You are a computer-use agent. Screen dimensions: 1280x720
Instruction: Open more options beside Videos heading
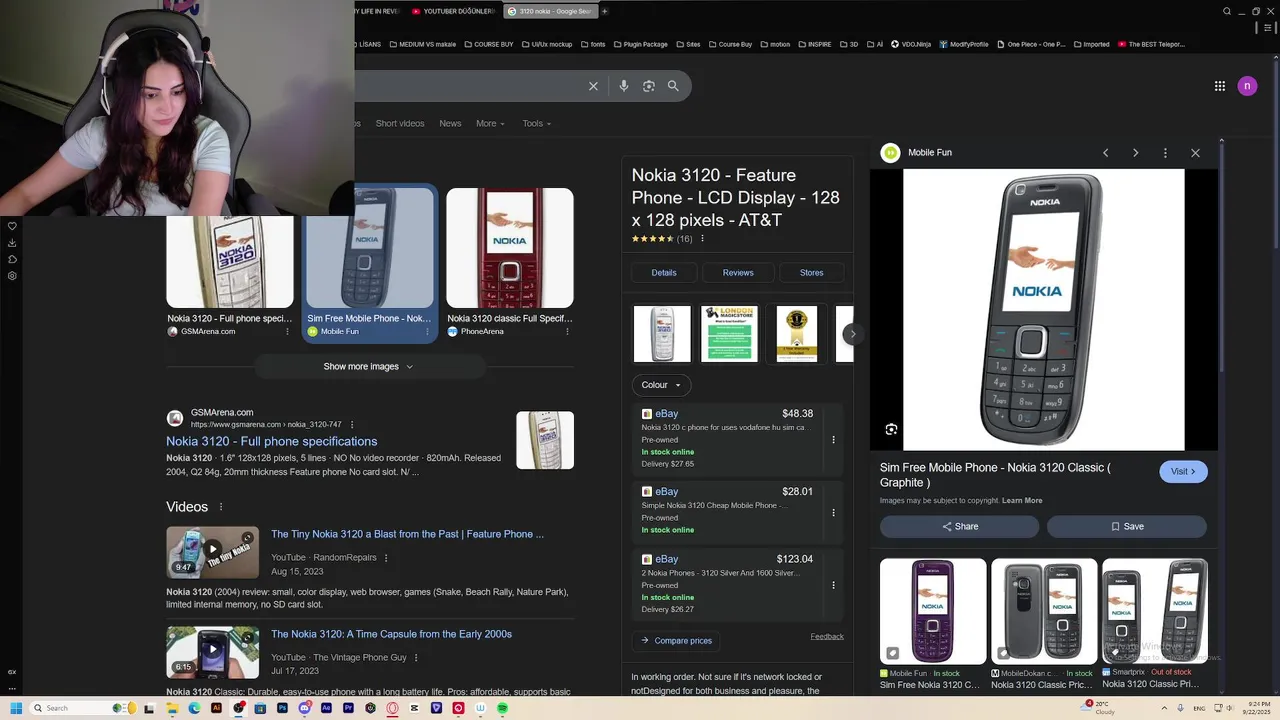point(221,507)
